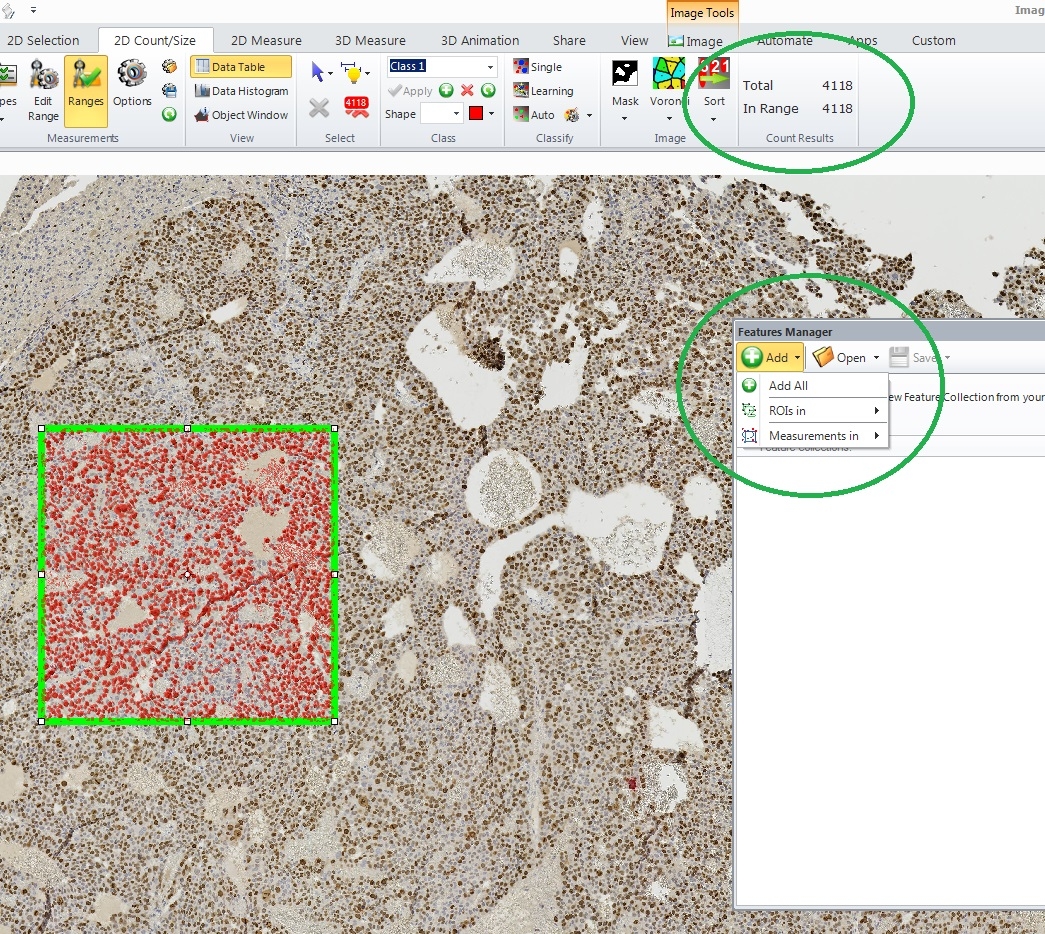
Task: Choose Learning classification
Action: click(x=543, y=91)
